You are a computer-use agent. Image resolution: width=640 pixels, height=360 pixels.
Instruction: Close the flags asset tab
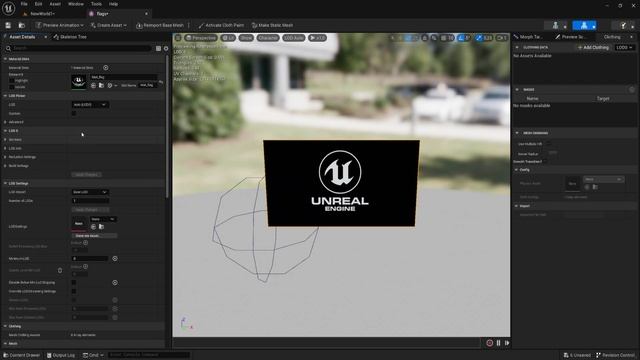tap(147, 13)
